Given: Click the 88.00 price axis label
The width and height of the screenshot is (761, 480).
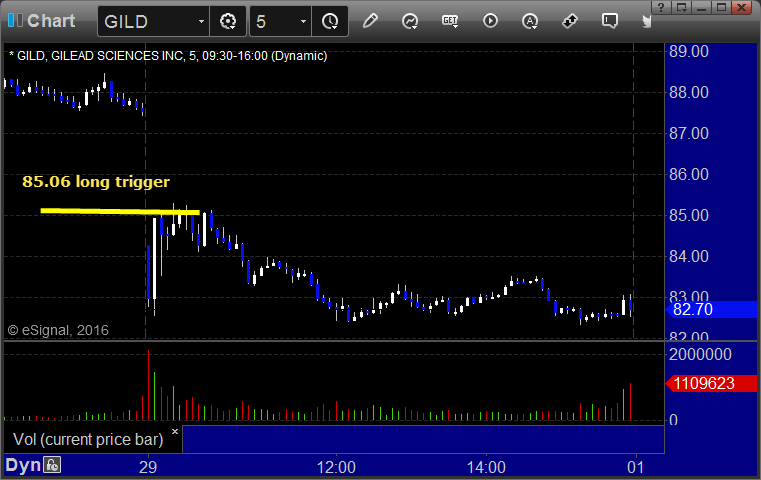Looking at the screenshot, I should pyautogui.click(x=689, y=92).
